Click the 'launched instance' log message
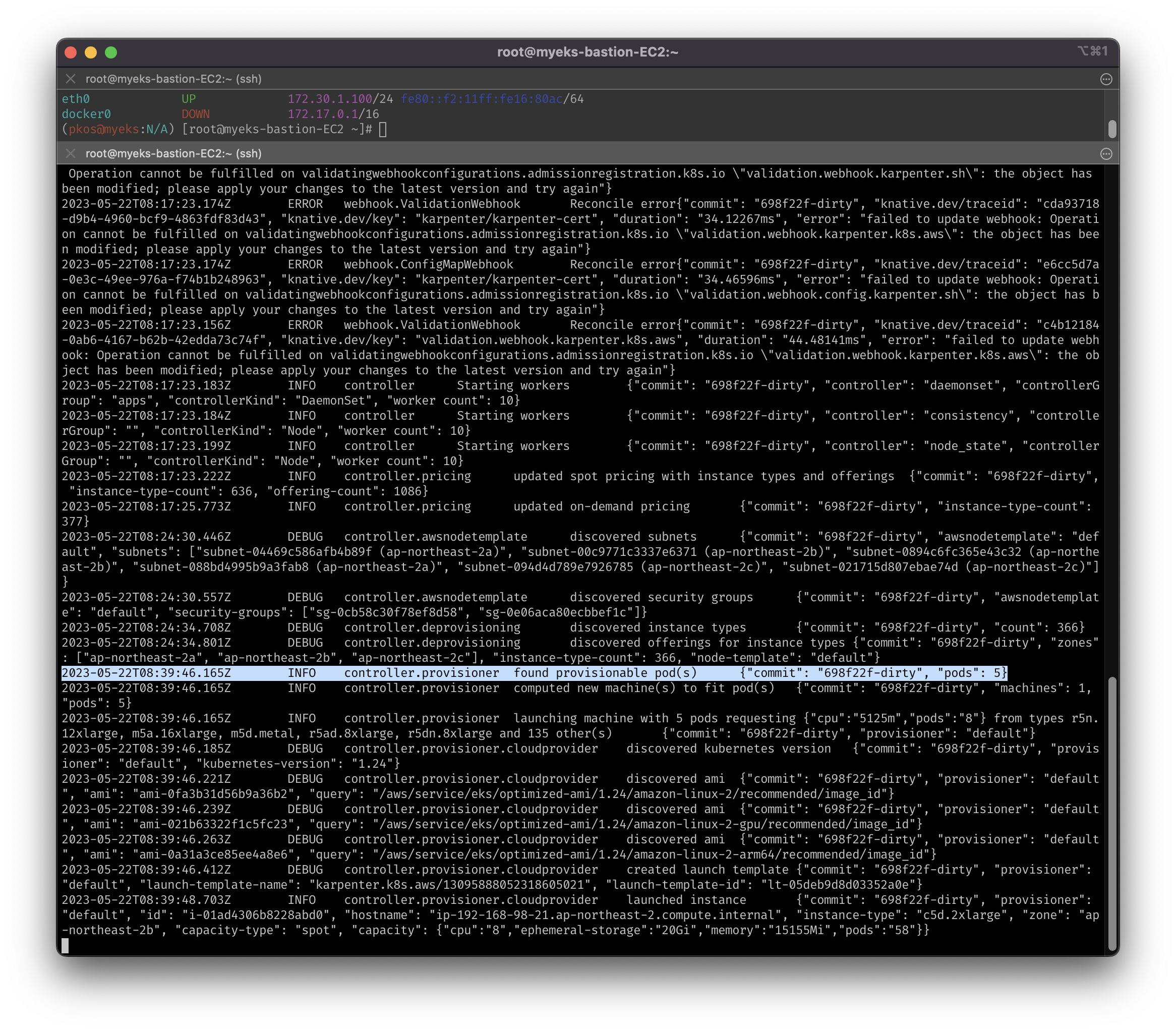 point(686,900)
